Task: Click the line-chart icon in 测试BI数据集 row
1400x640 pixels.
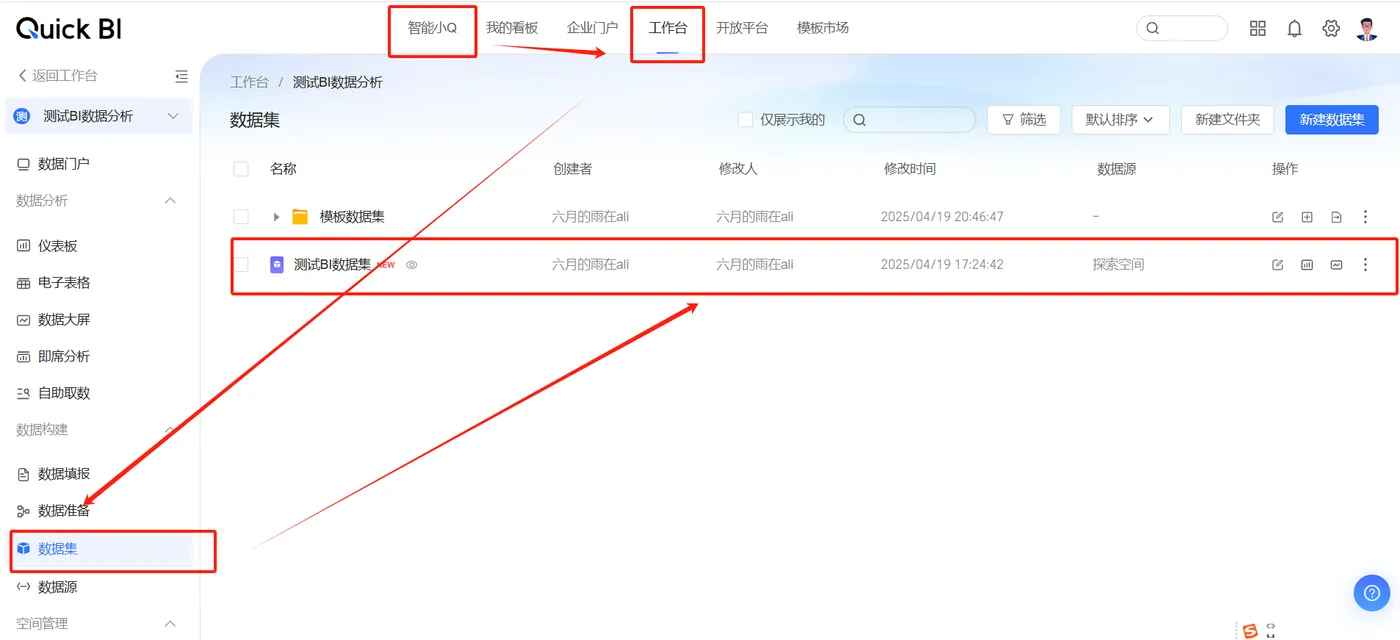Action: point(1336,265)
